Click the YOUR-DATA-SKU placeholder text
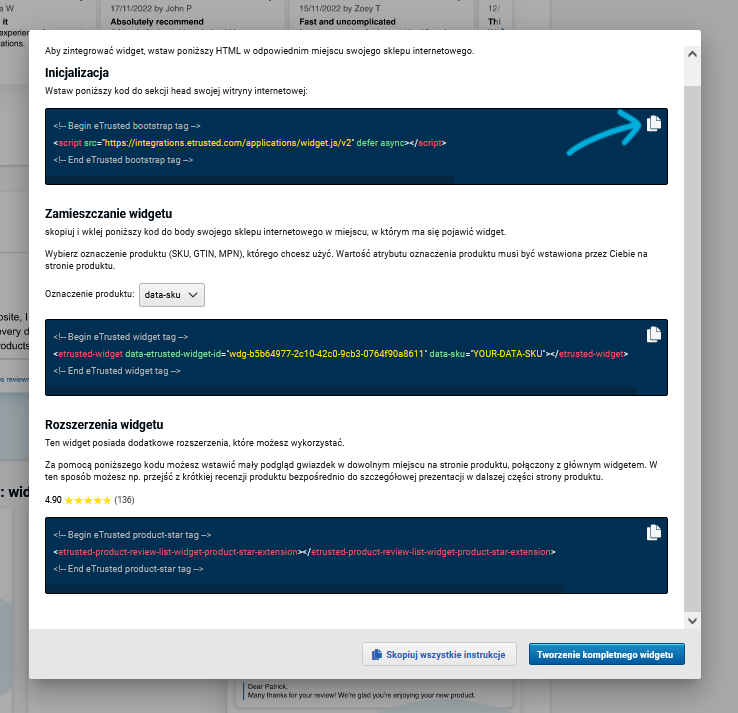This screenshot has height=713, width=738. click(x=508, y=353)
